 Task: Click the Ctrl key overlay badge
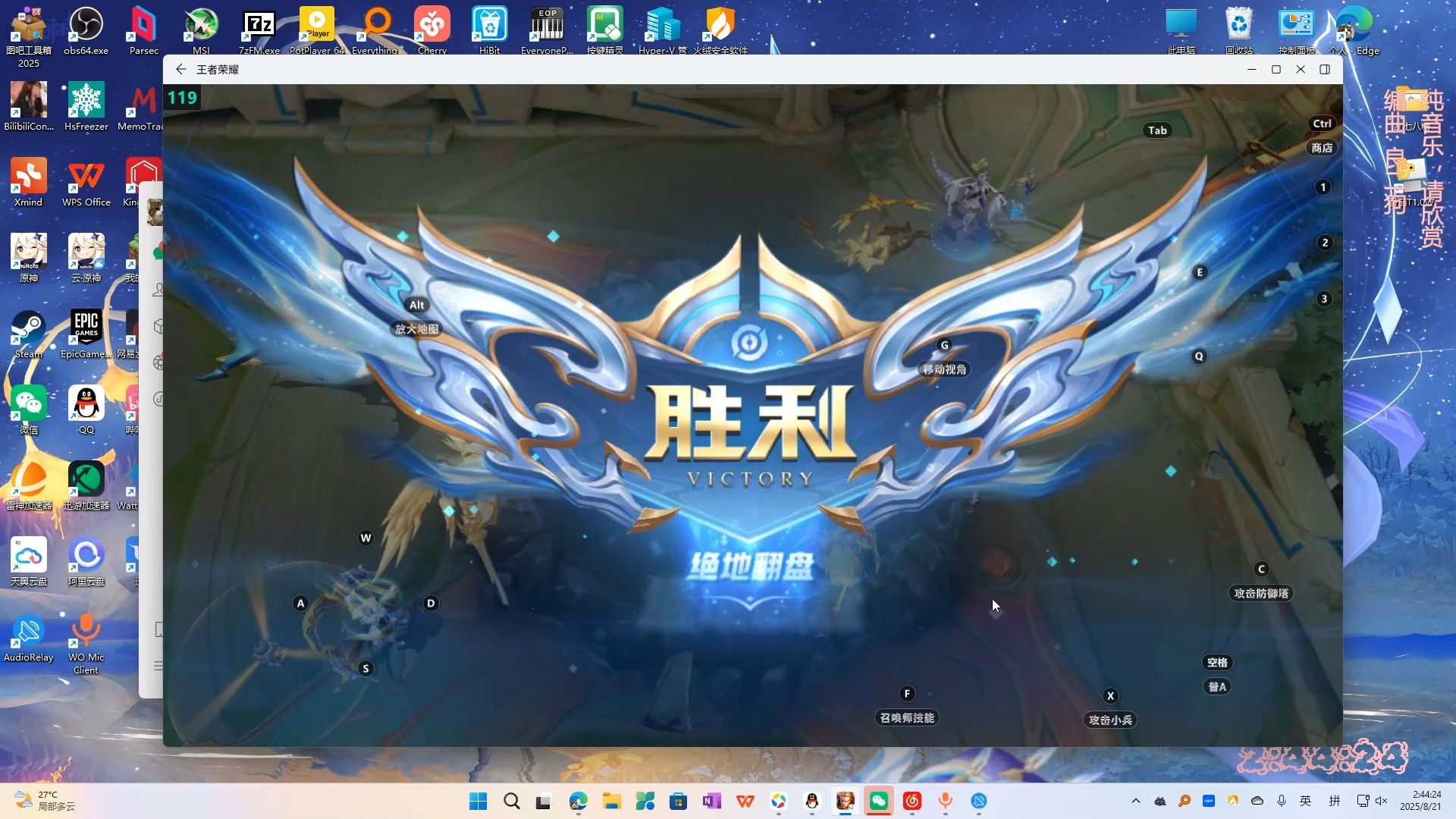pos(1322,124)
